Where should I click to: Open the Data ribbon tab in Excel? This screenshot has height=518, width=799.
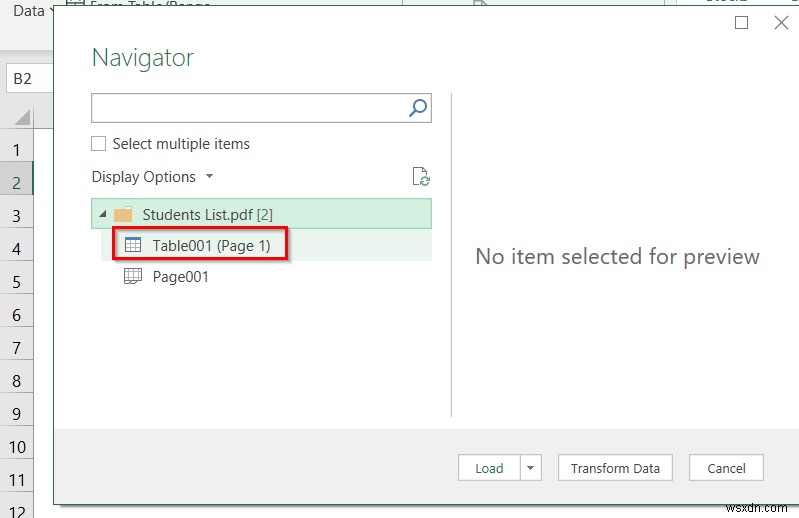pyautogui.click(x=29, y=11)
